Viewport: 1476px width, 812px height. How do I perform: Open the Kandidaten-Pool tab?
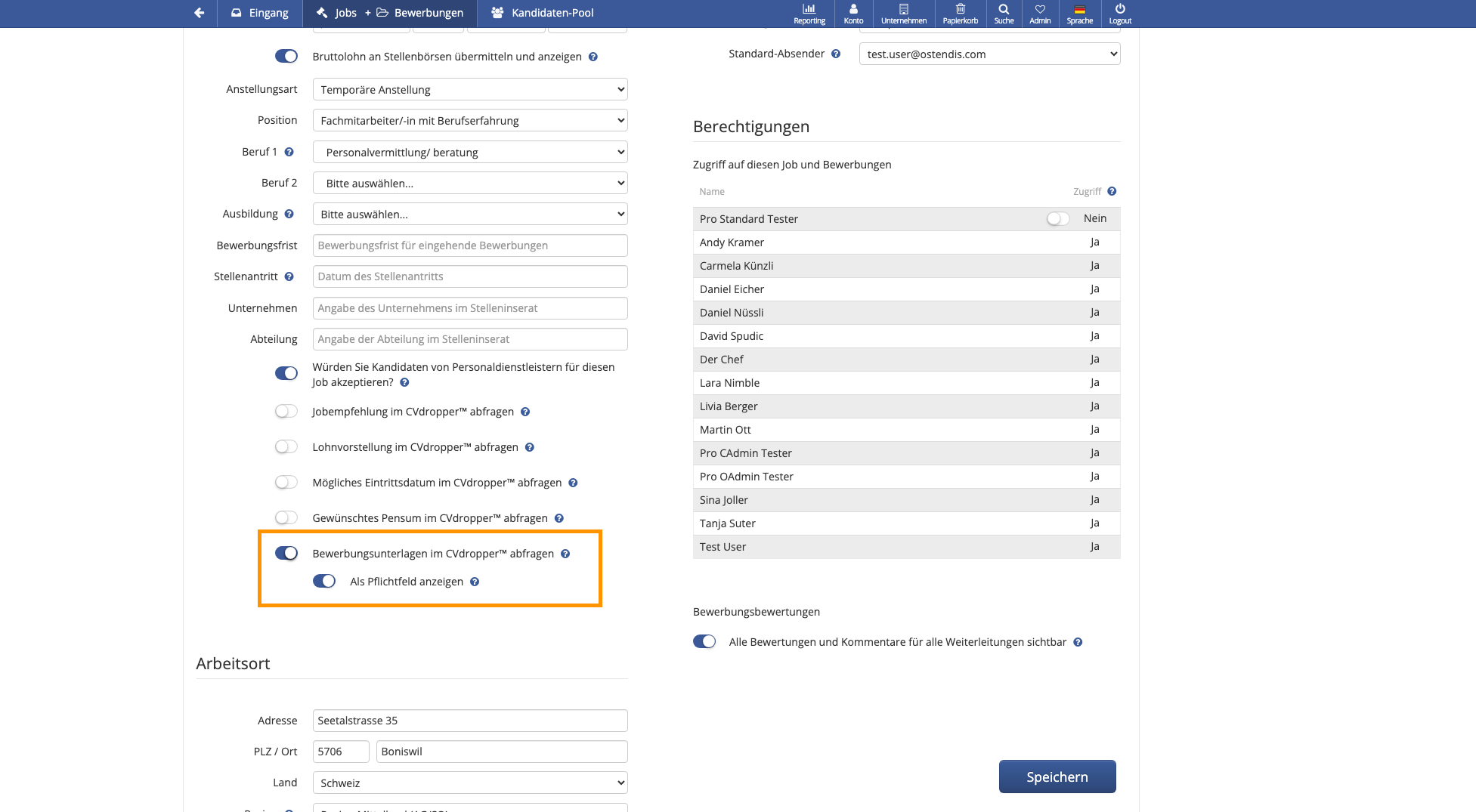pos(543,13)
